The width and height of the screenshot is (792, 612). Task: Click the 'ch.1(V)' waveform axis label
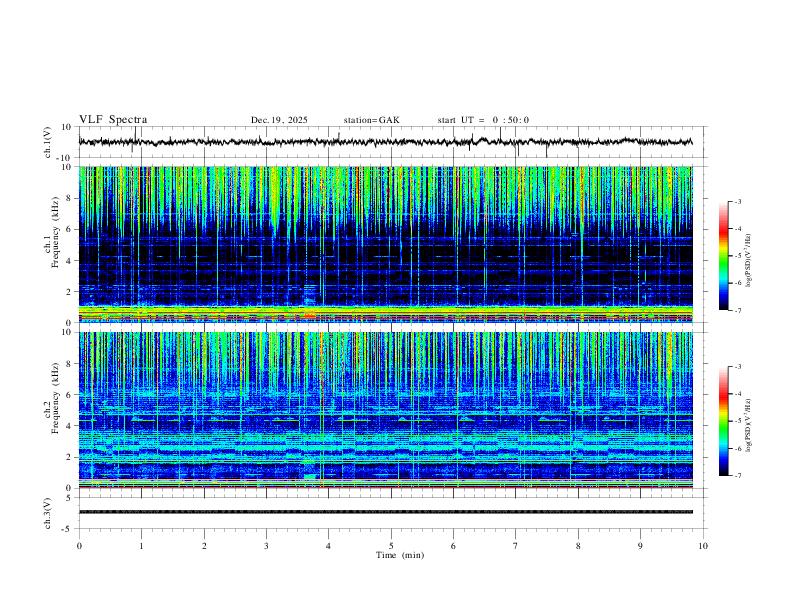(48, 142)
